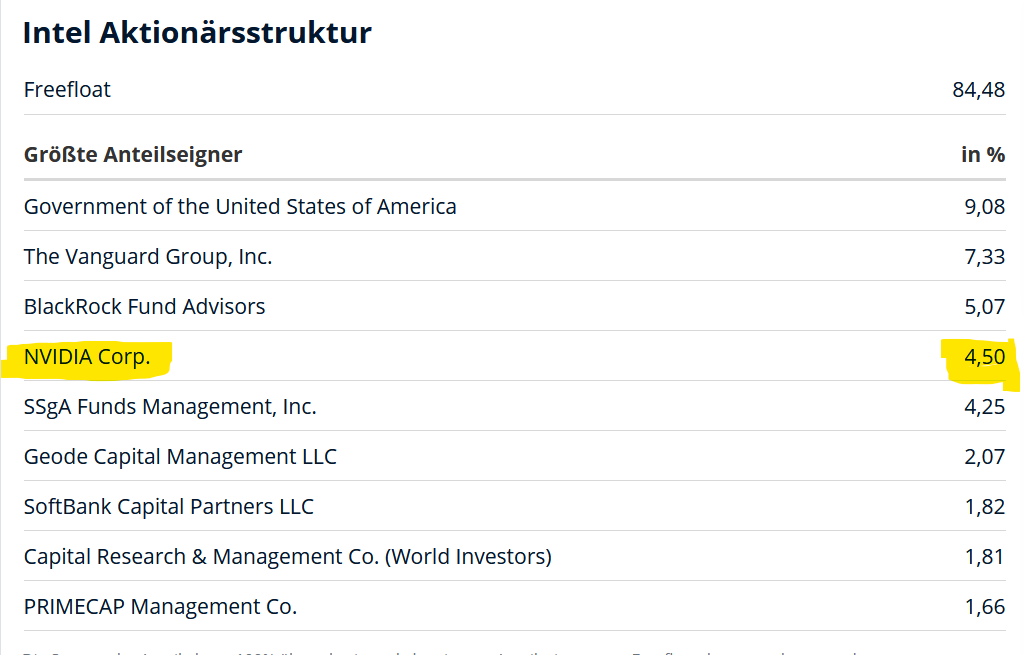Click the 7,33 percentage value
1024x655 pixels.
point(984,257)
